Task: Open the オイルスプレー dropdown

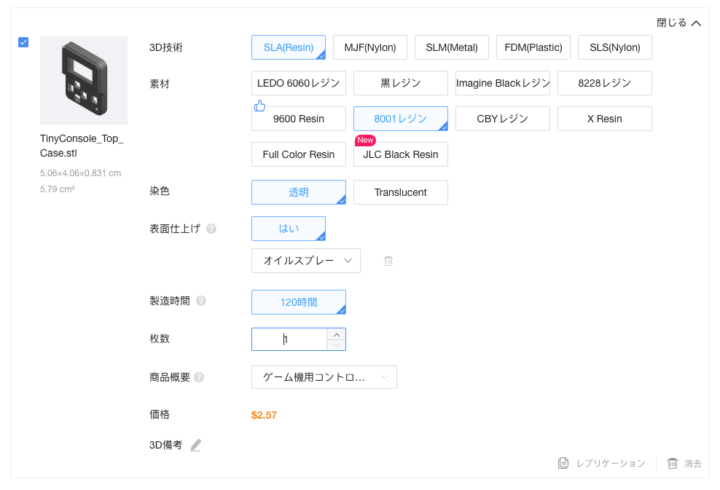Action: pos(305,261)
